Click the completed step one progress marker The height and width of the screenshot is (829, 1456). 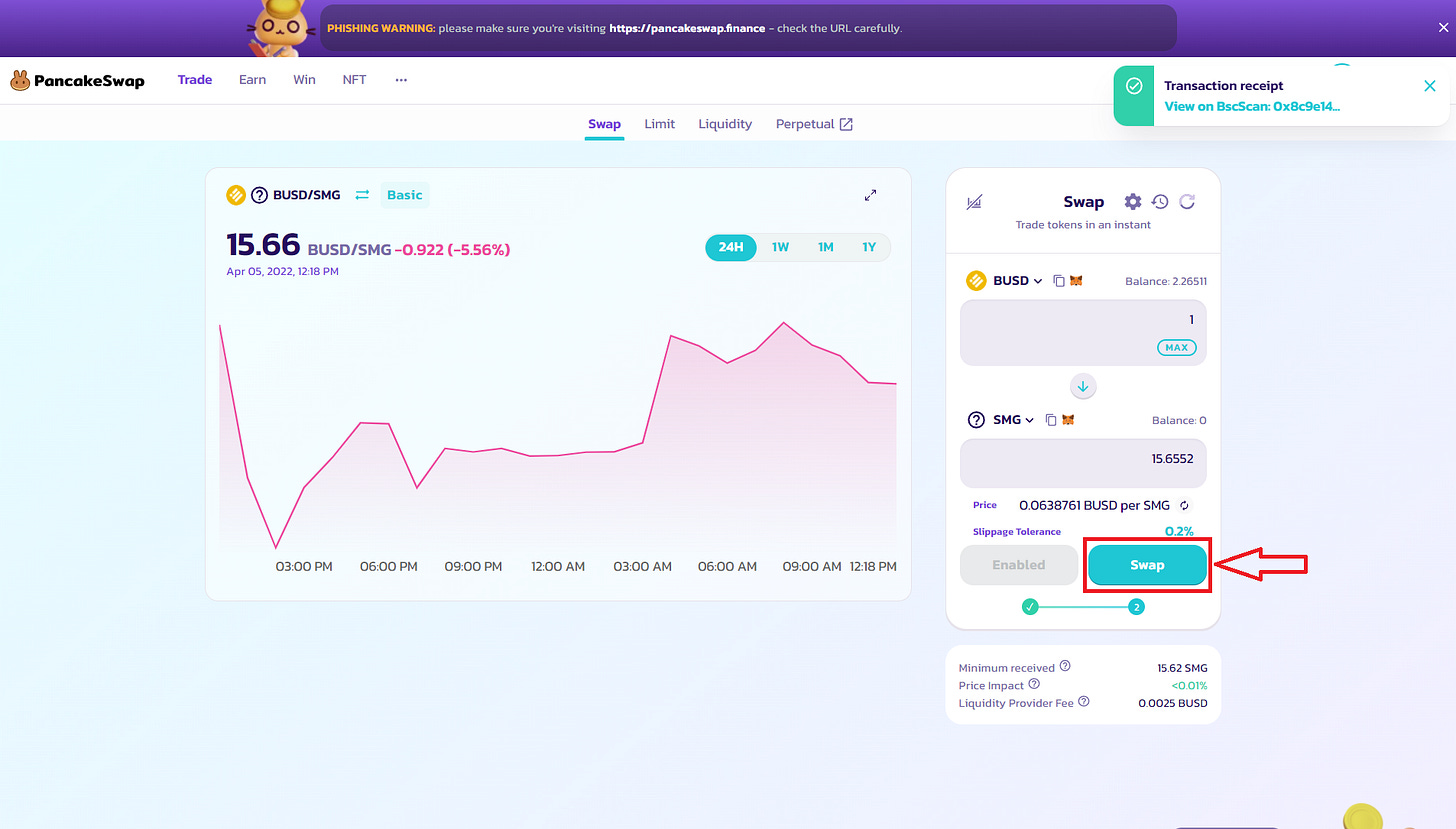(x=1030, y=607)
